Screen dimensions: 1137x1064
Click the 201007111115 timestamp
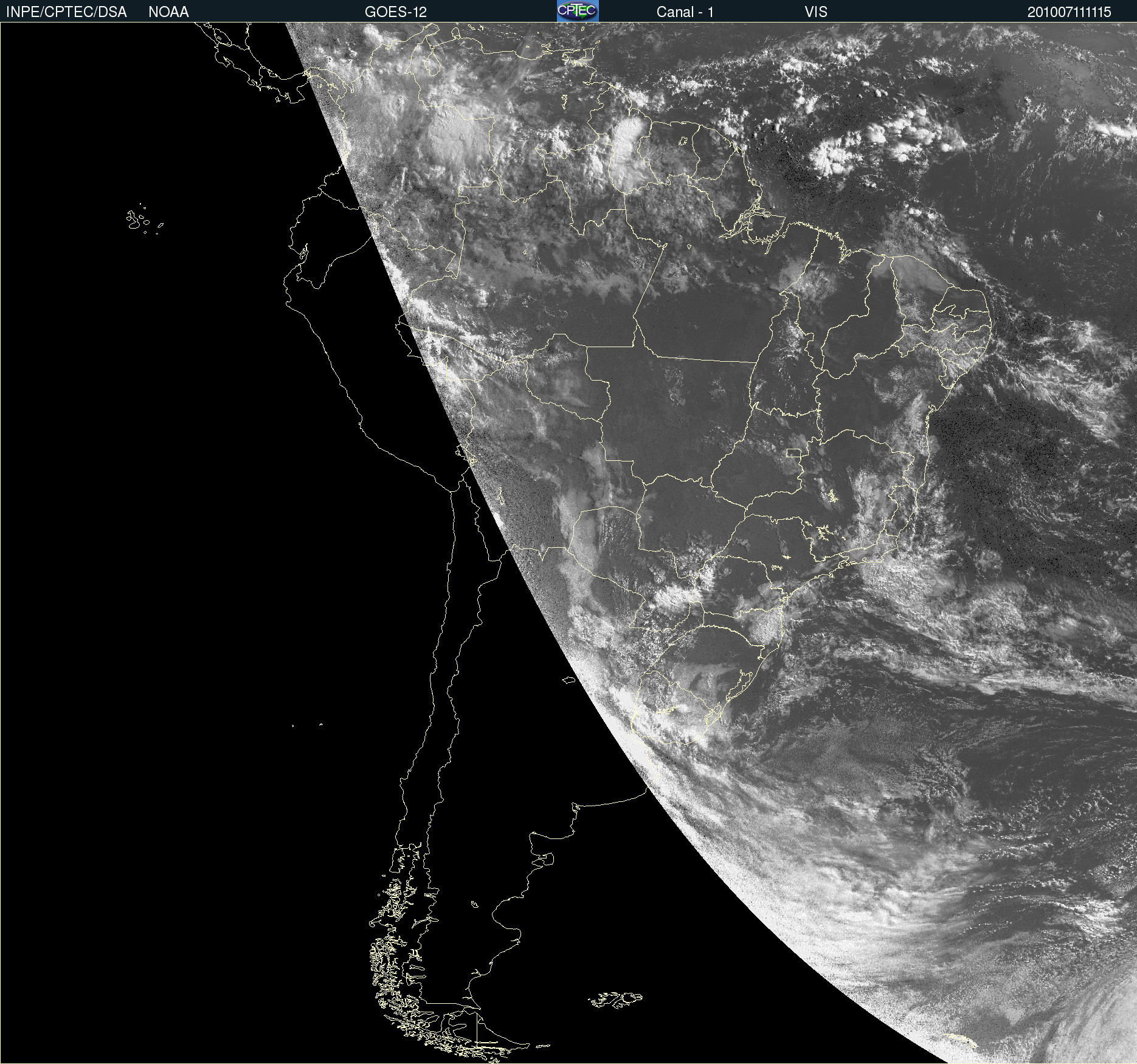pos(1070,12)
